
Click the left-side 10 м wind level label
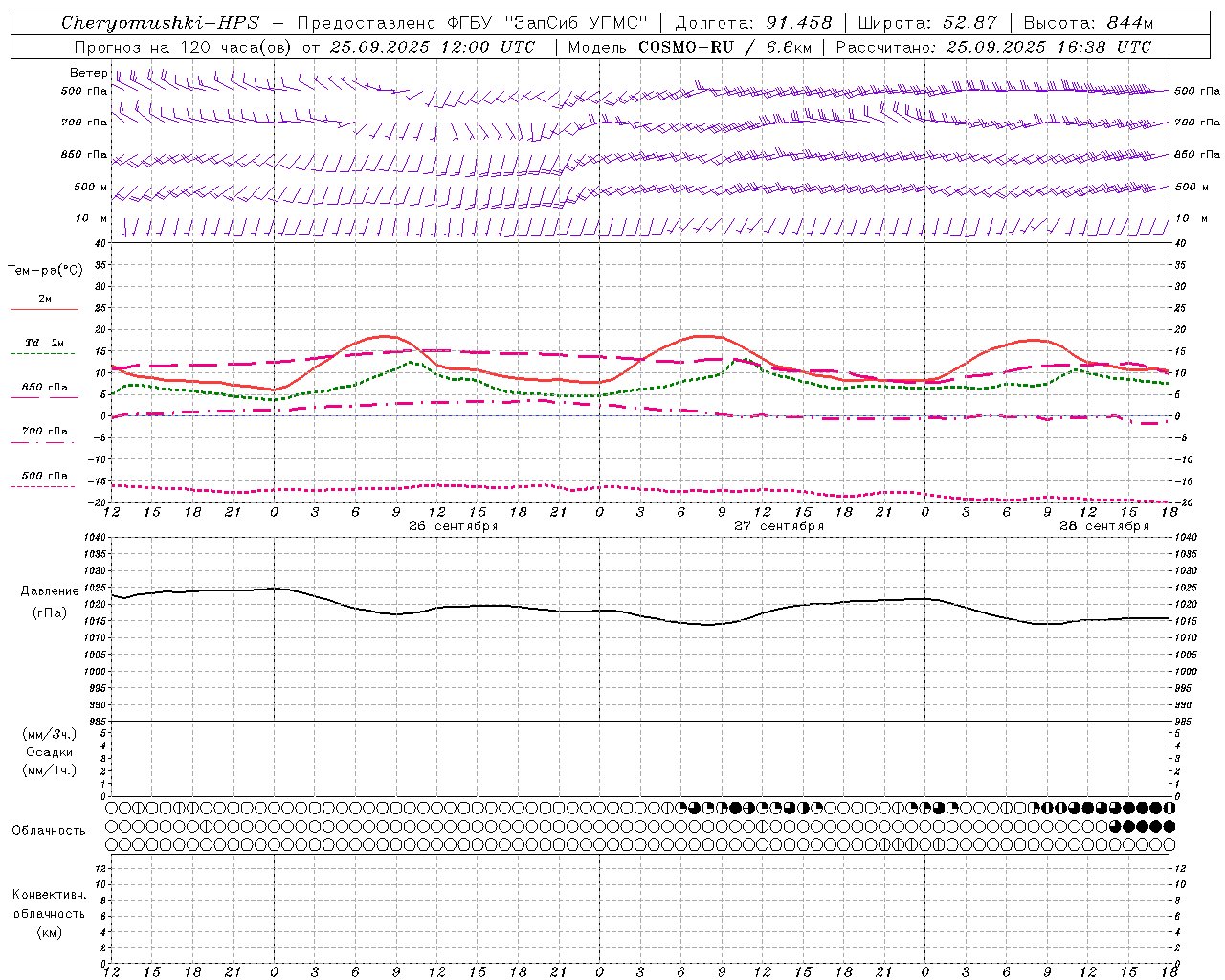point(91,218)
